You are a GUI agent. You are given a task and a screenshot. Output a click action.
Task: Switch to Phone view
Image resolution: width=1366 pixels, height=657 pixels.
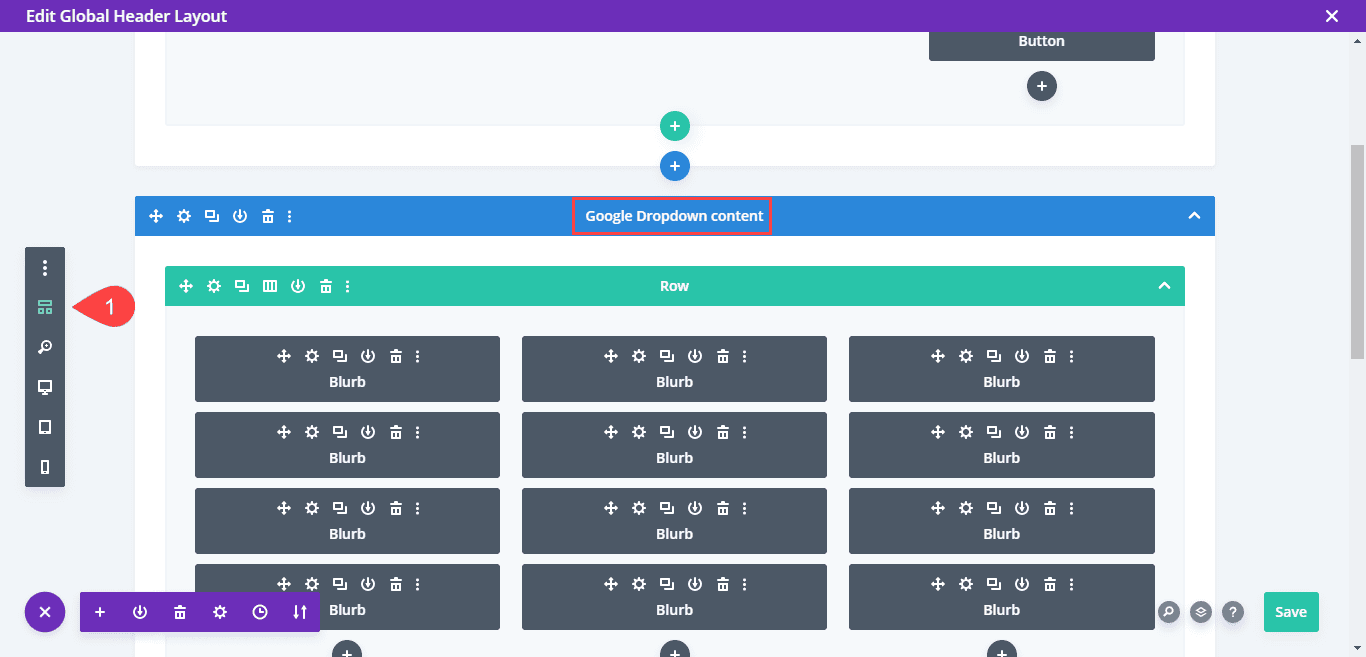click(45, 467)
